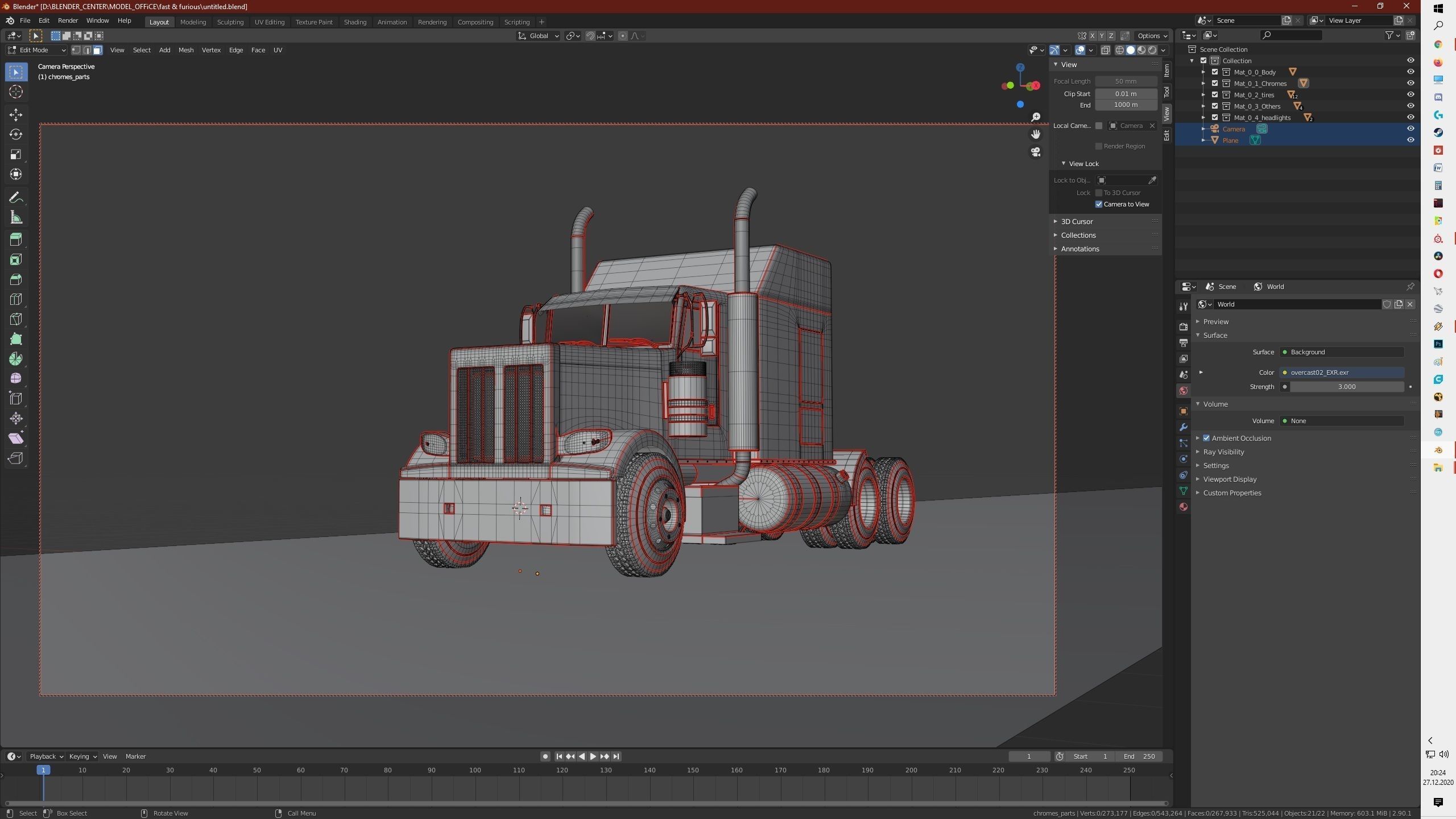Click the outliner search field
Screen dimensions: 1456x819
point(1290,35)
